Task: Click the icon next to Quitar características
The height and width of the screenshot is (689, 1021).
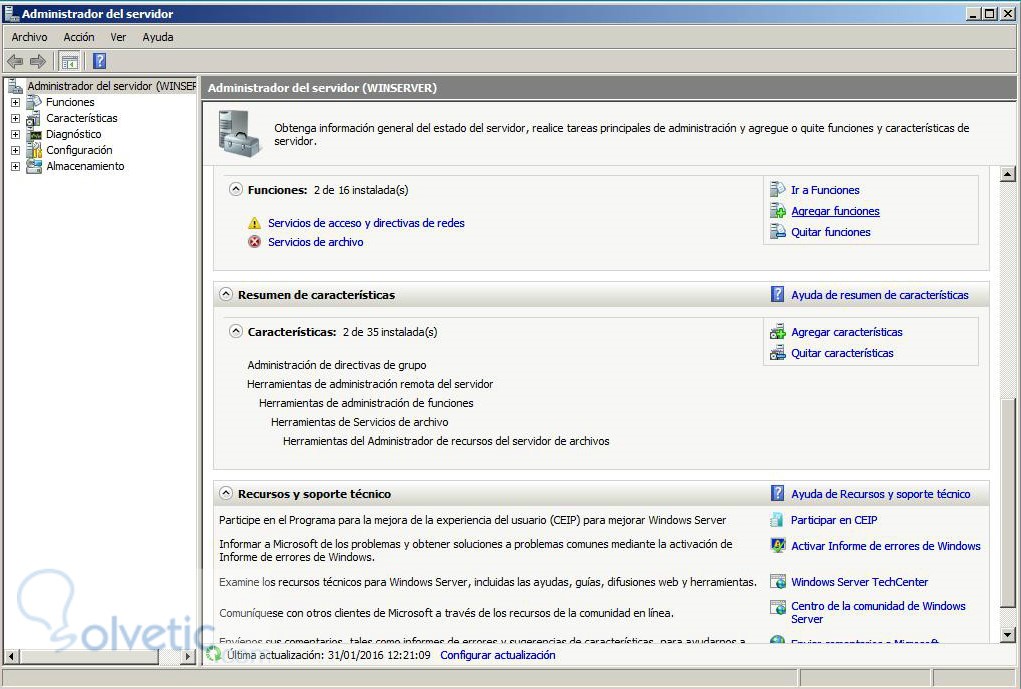Action: pyautogui.click(x=777, y=352)
